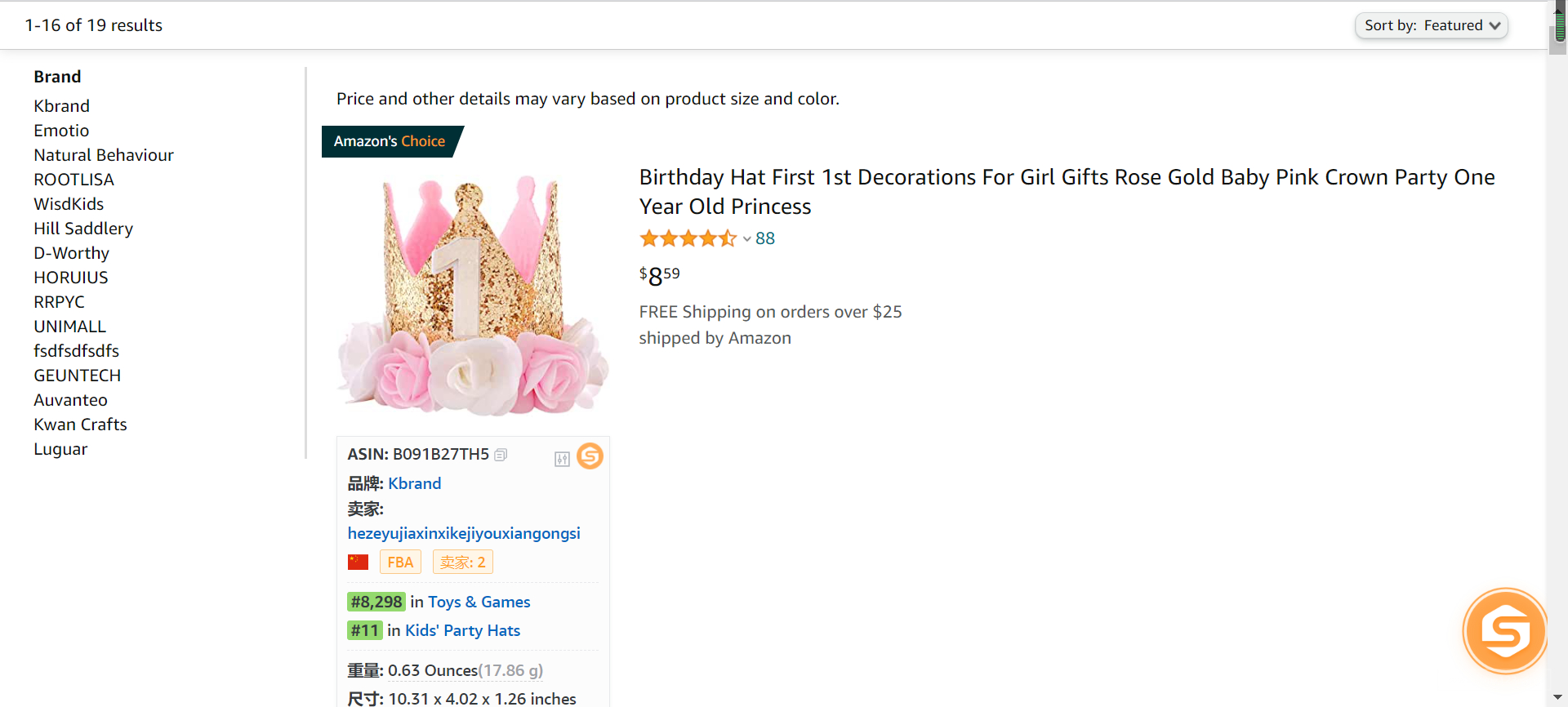Click the sellers count badge

point(462,562)
